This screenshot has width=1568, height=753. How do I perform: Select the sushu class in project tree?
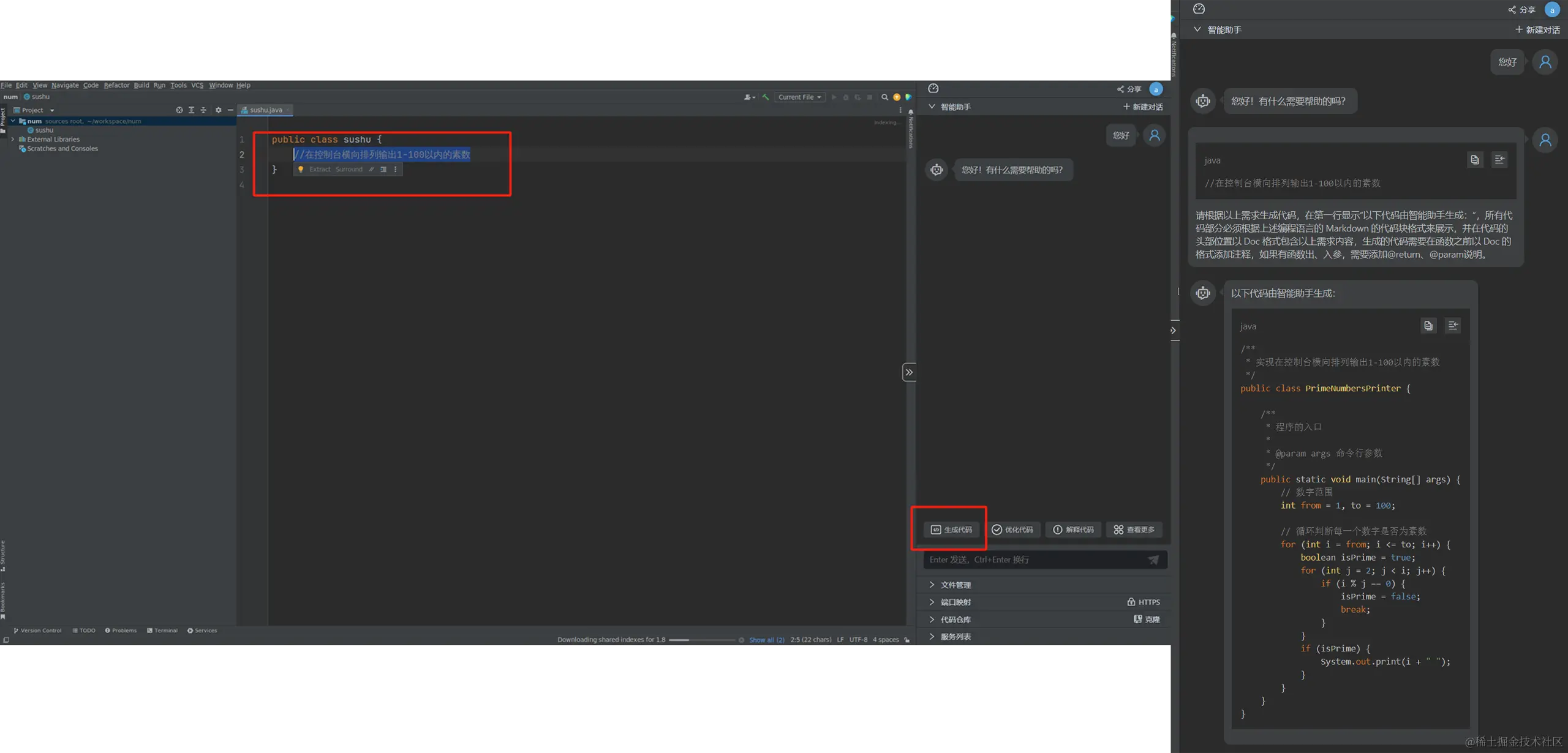click(x=40, y=130)
